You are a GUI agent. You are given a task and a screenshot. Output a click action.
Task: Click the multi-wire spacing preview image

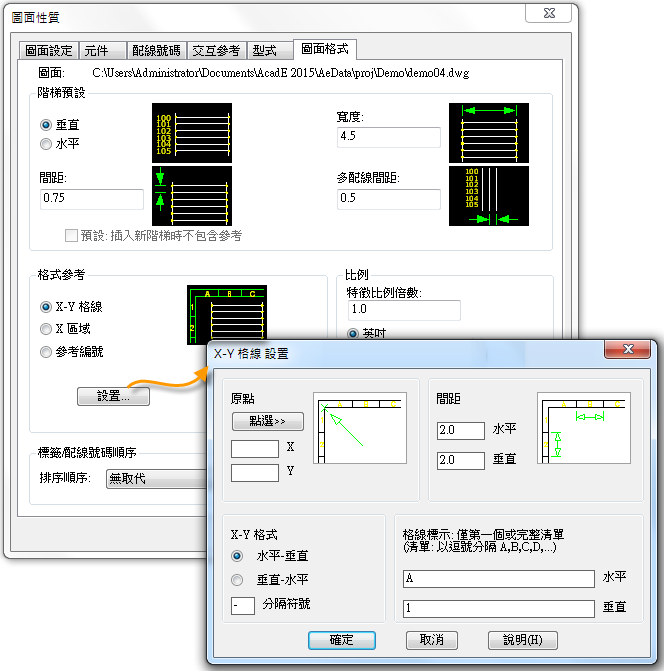pyautogui.click(x=489, y=196)
